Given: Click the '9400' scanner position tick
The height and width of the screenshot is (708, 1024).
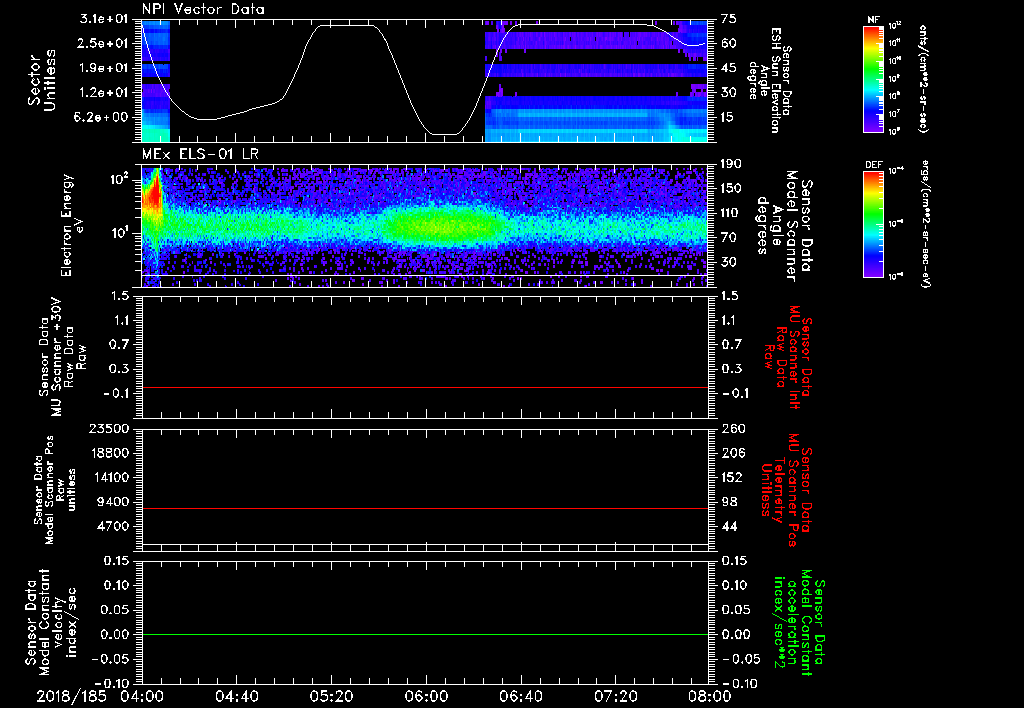Looking at the screenshot, I should (x=113, y=502).
